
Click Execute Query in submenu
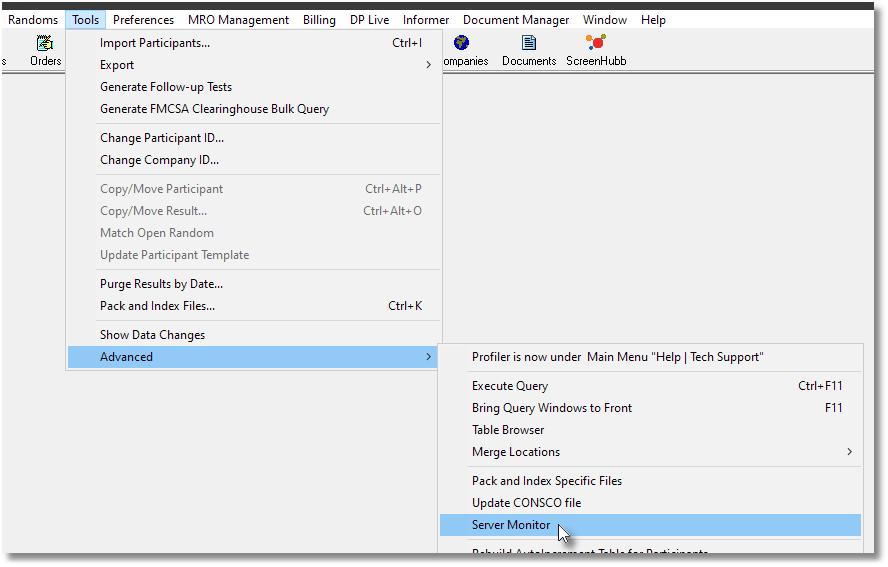click(x=510, y=386)
